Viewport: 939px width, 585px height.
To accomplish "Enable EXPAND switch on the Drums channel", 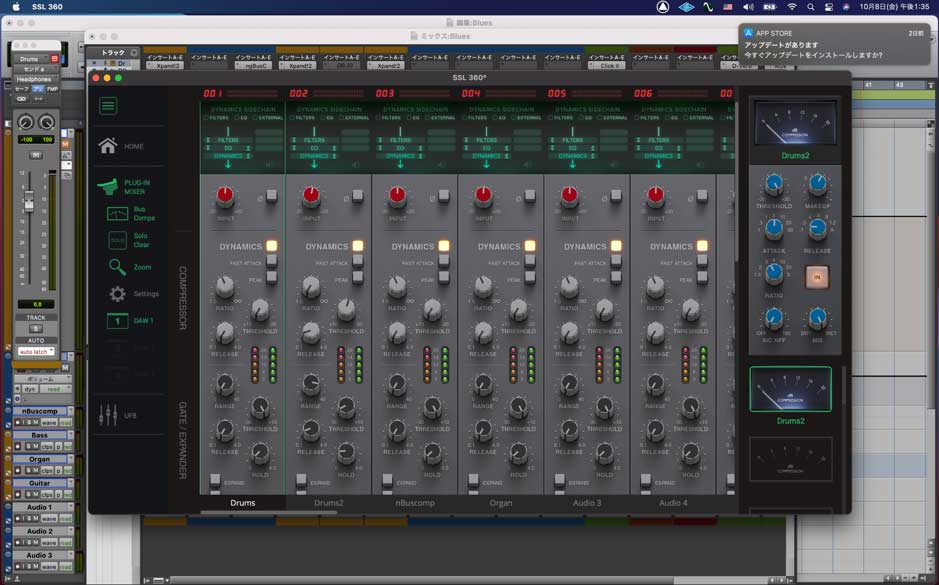I will click(215, 480).
